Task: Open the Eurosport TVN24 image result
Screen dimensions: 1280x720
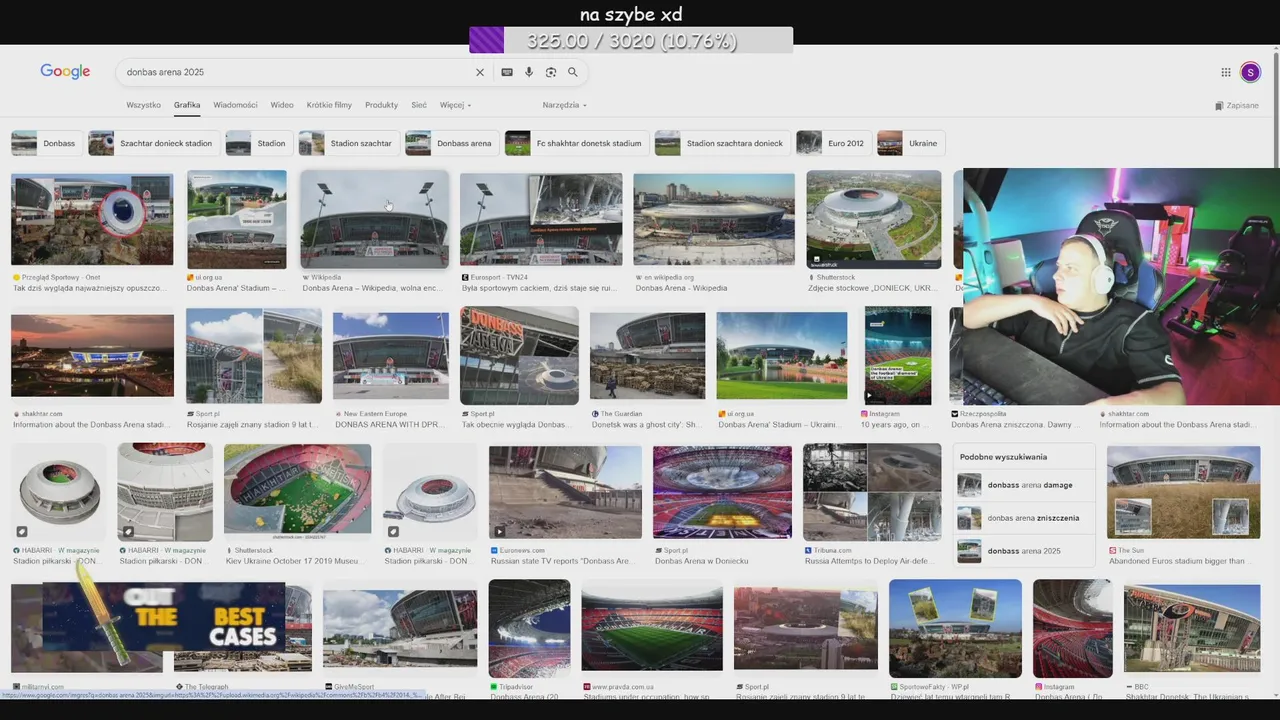Action: point(541,220)
